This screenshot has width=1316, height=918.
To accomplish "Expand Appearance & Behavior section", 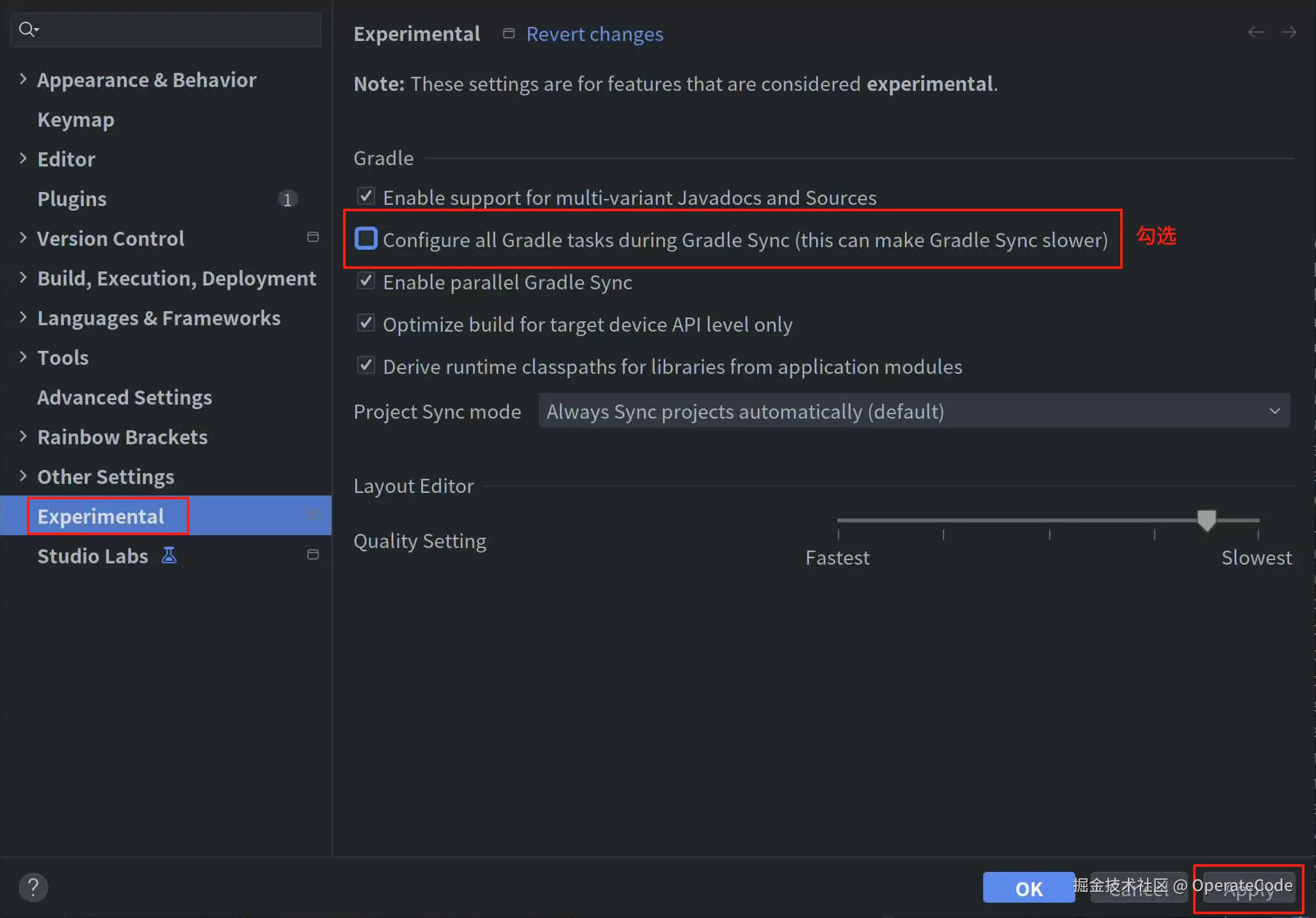I will 23,79.
